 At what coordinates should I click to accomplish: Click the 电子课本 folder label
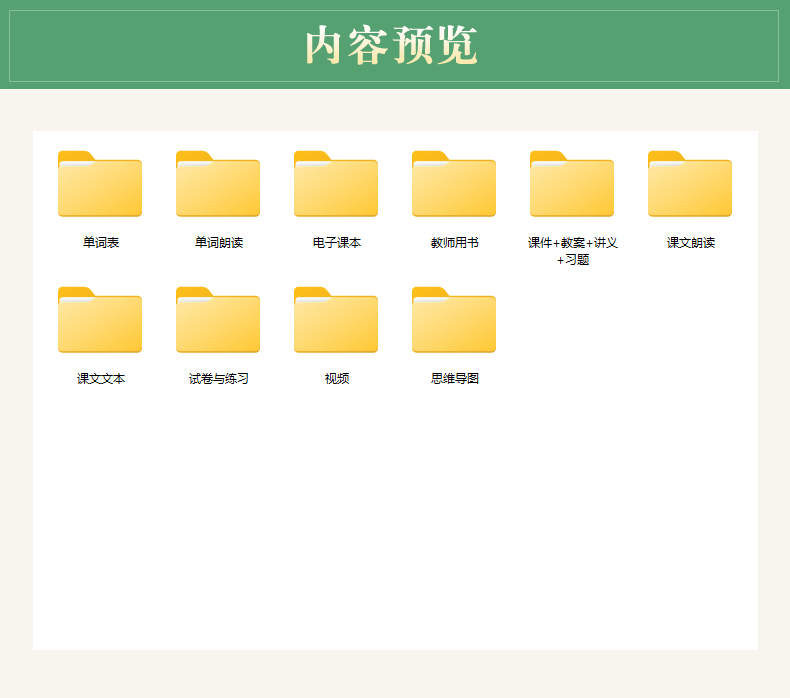point(337,242)
